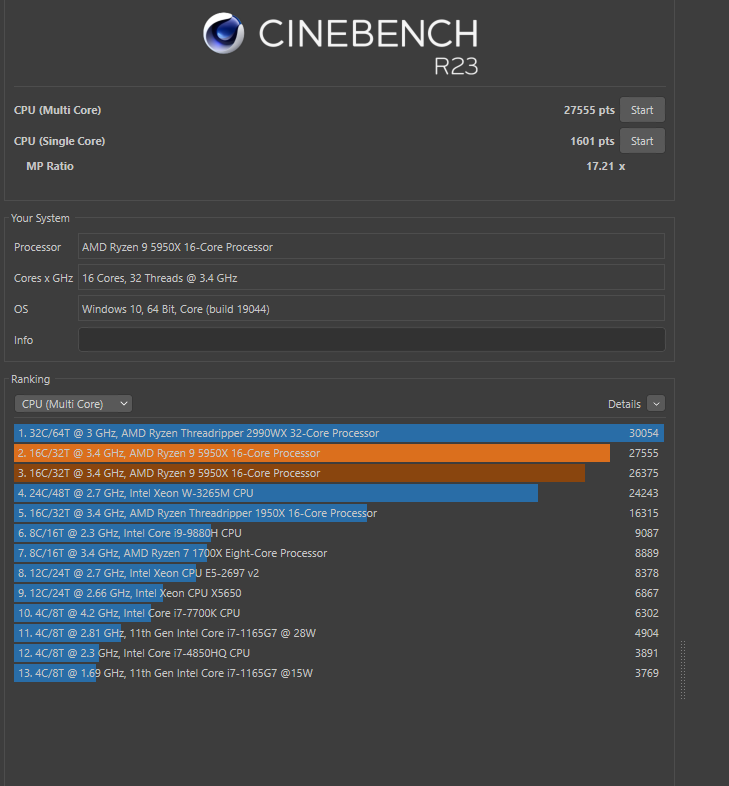Select the Core i7-7700K ranking row
729x786 pixels.
(x=339, y=613)
